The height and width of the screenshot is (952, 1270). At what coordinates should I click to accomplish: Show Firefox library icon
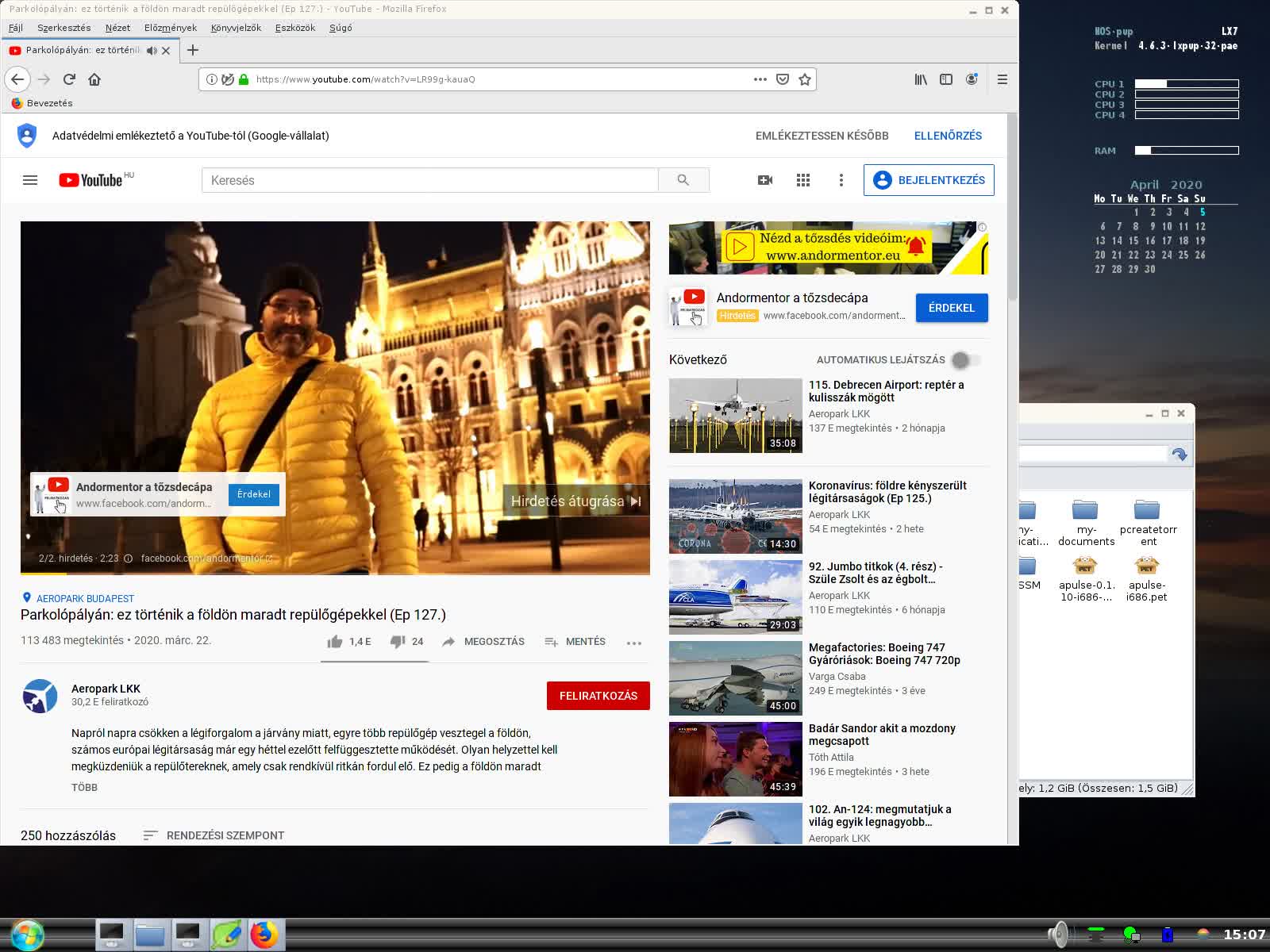click(921, 79)
